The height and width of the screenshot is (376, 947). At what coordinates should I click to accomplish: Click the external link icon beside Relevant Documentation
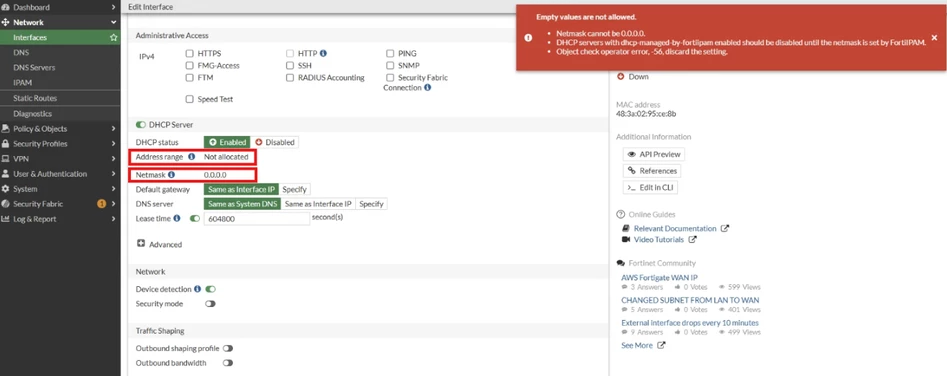pyautogui.click(x=725, y=229)
